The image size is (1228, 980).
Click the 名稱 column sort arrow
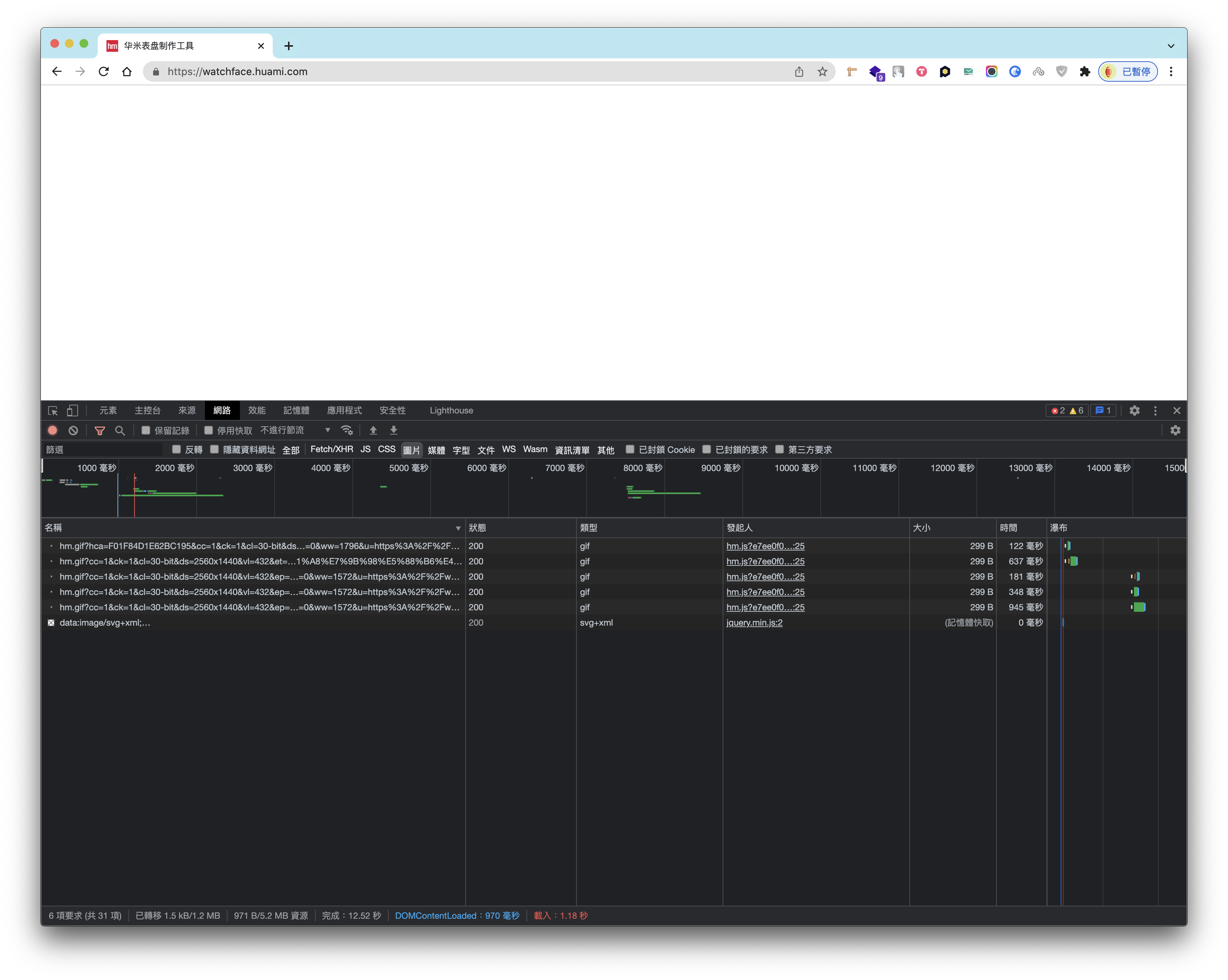[458, 528]
